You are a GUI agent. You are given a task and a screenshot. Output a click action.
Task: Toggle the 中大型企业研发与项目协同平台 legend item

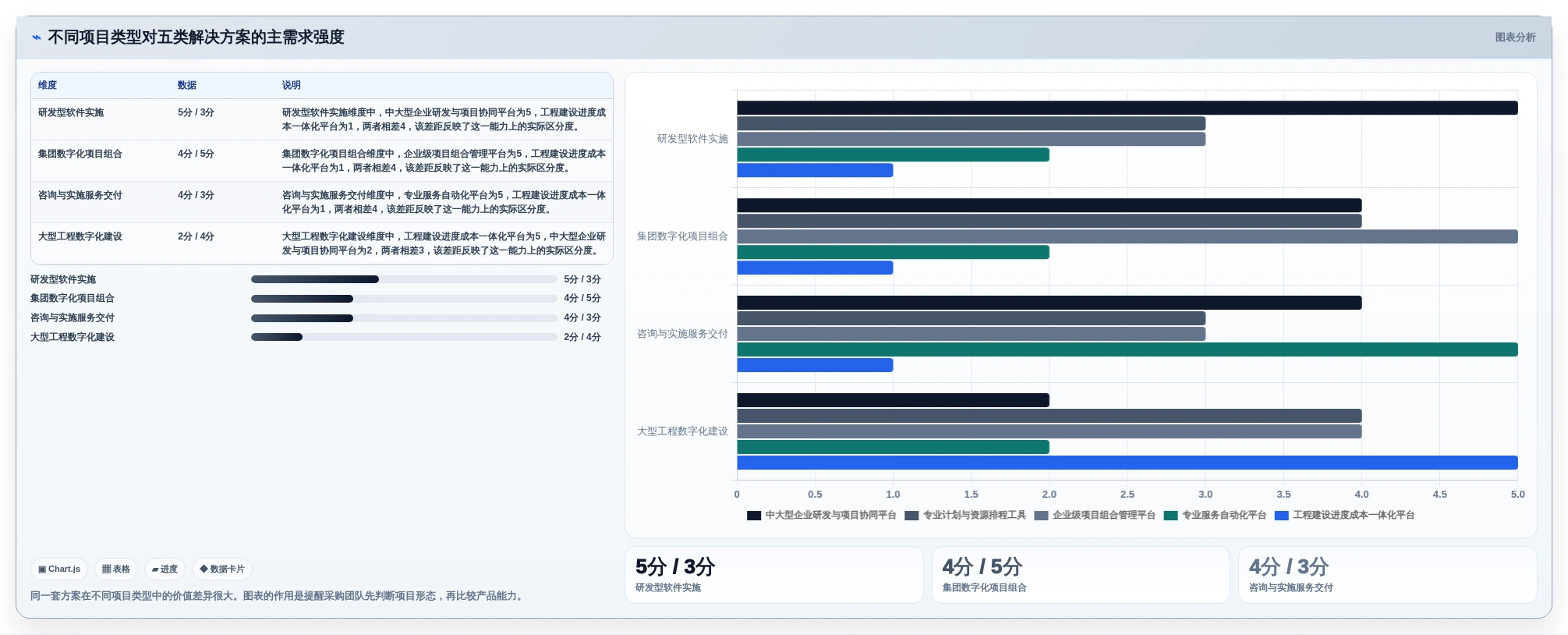click(x=822, y=516)
